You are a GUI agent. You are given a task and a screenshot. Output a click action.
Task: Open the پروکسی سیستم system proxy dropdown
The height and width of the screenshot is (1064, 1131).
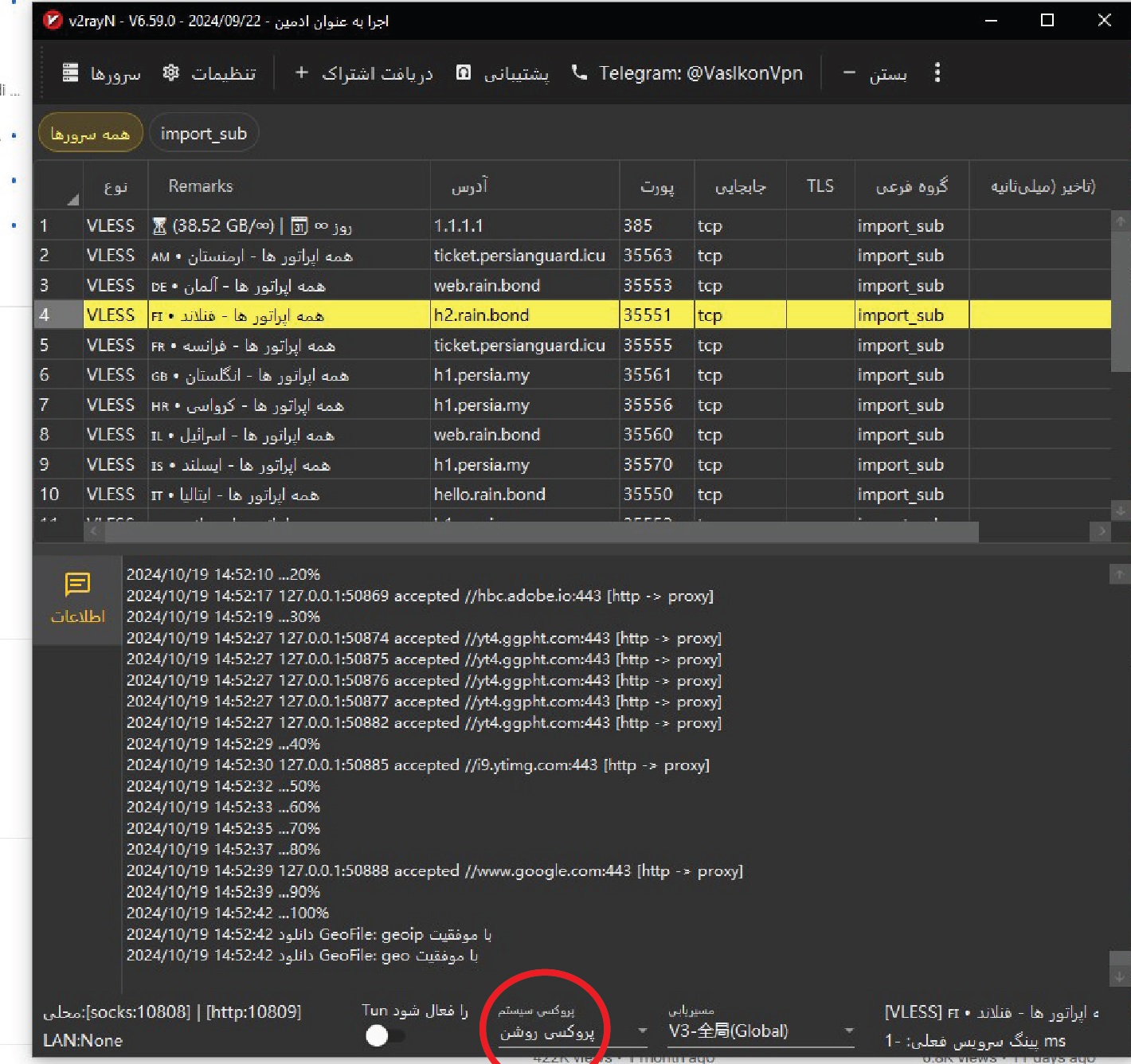click(573, 1031)
